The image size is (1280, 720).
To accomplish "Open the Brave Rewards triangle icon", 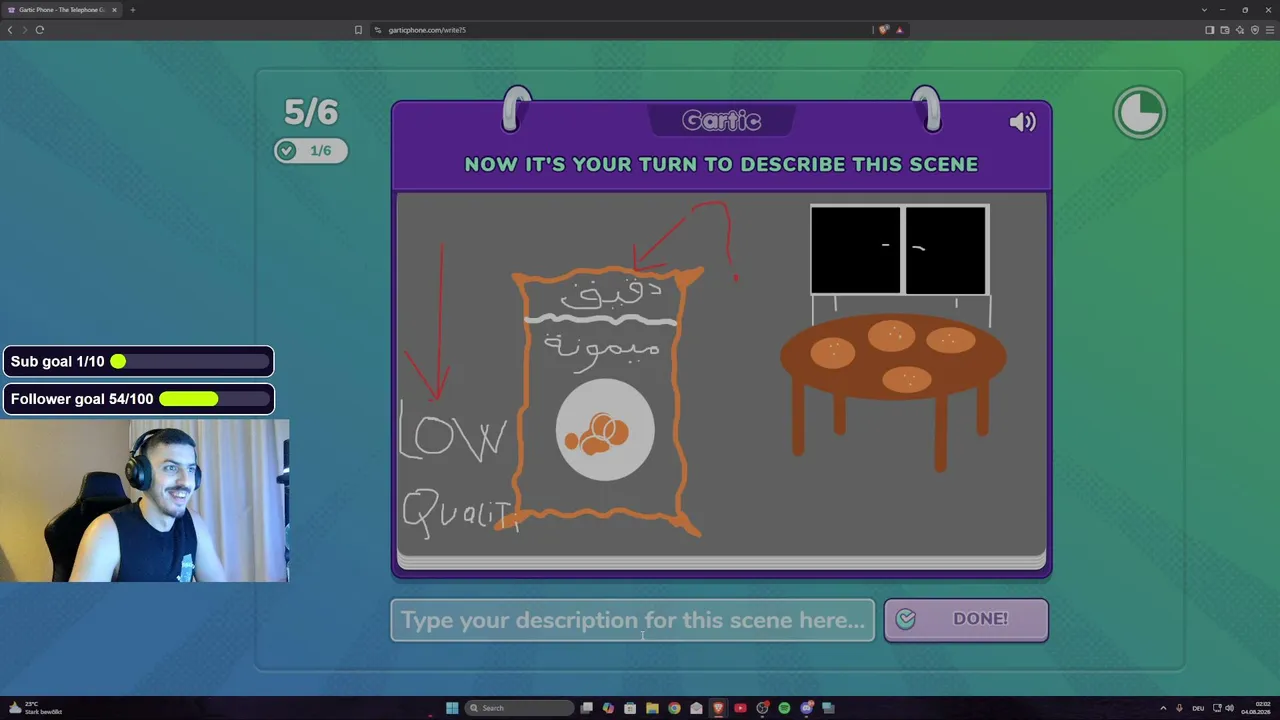I will (x=899, y=30).
